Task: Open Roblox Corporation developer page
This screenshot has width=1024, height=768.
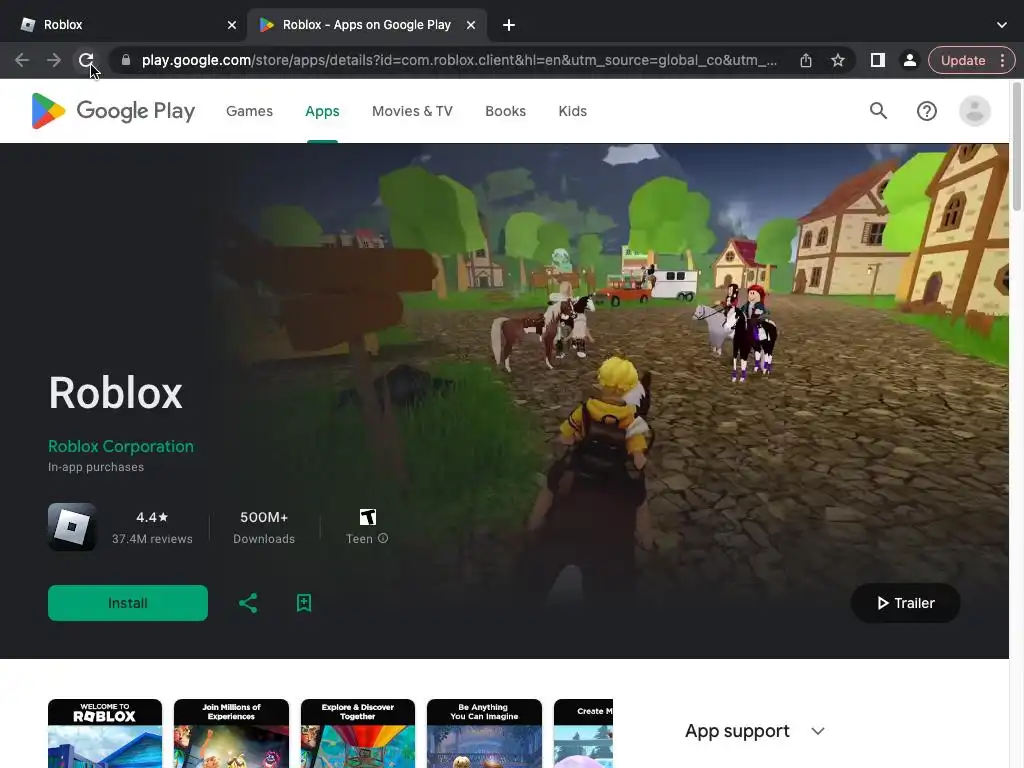Action: (121, 447)
